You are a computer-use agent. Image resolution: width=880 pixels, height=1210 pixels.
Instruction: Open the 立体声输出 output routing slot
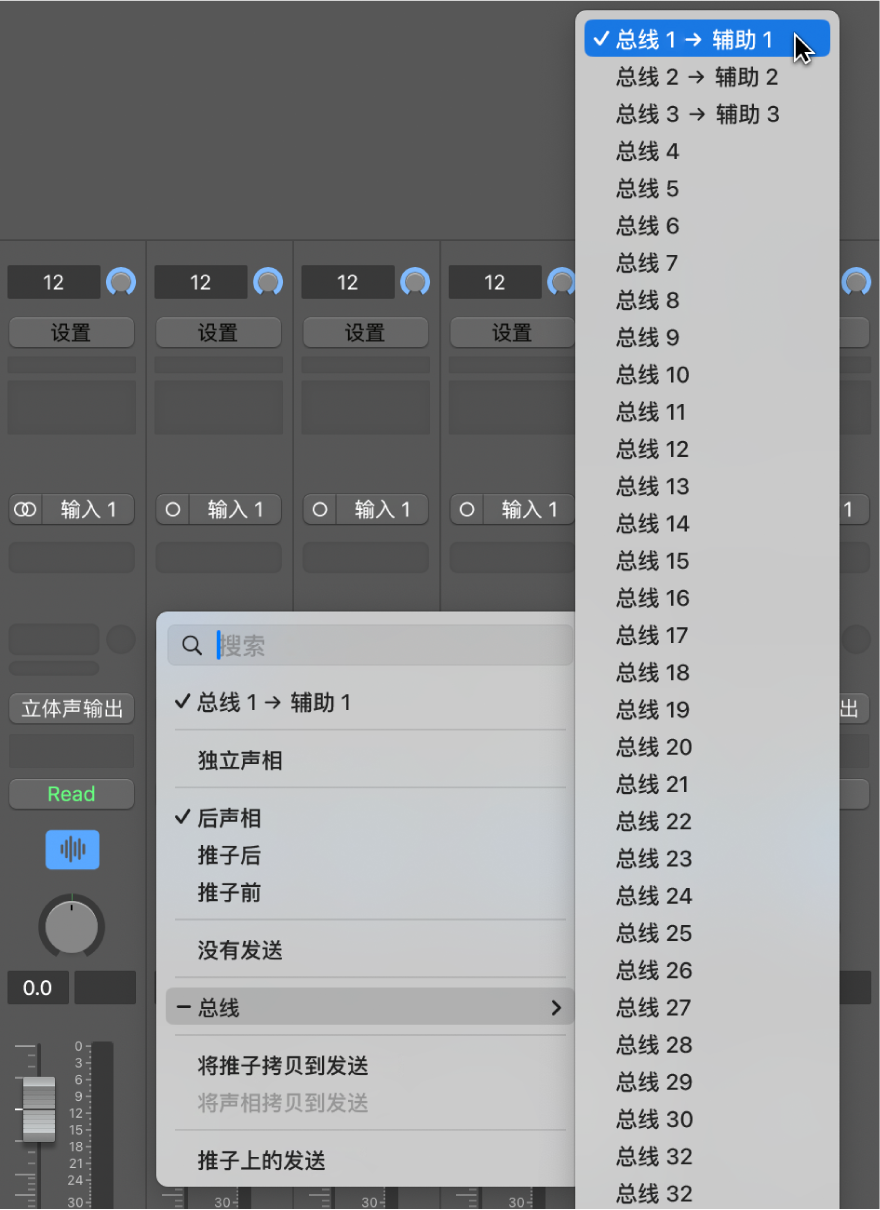click(x=71, y=708)
